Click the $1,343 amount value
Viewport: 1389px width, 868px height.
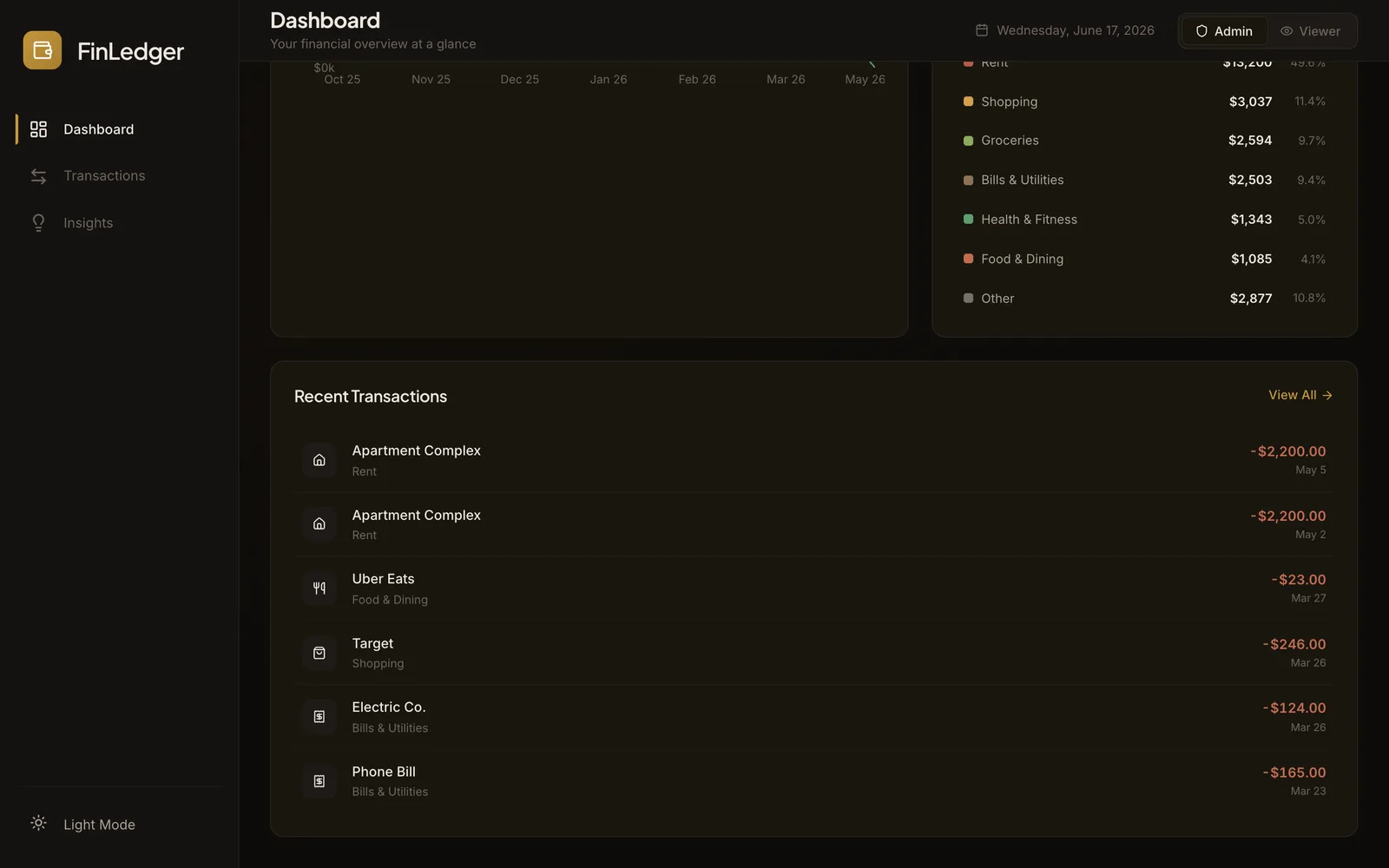click(1251, 220)
